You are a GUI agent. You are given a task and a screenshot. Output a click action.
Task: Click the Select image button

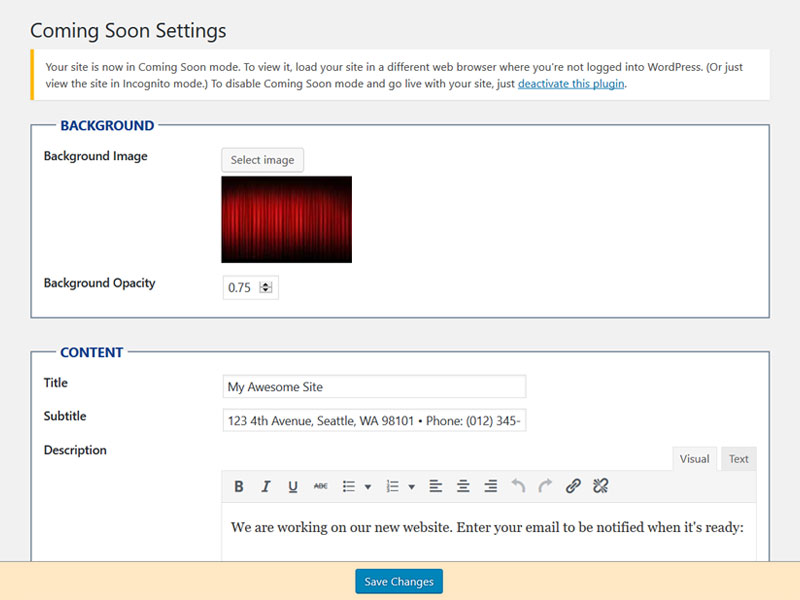coord(262,160)
